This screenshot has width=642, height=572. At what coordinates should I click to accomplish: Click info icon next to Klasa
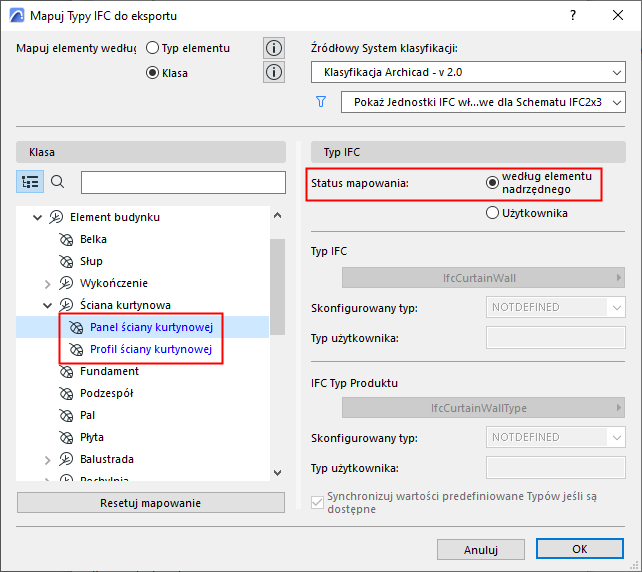click(x=274, y=72)
